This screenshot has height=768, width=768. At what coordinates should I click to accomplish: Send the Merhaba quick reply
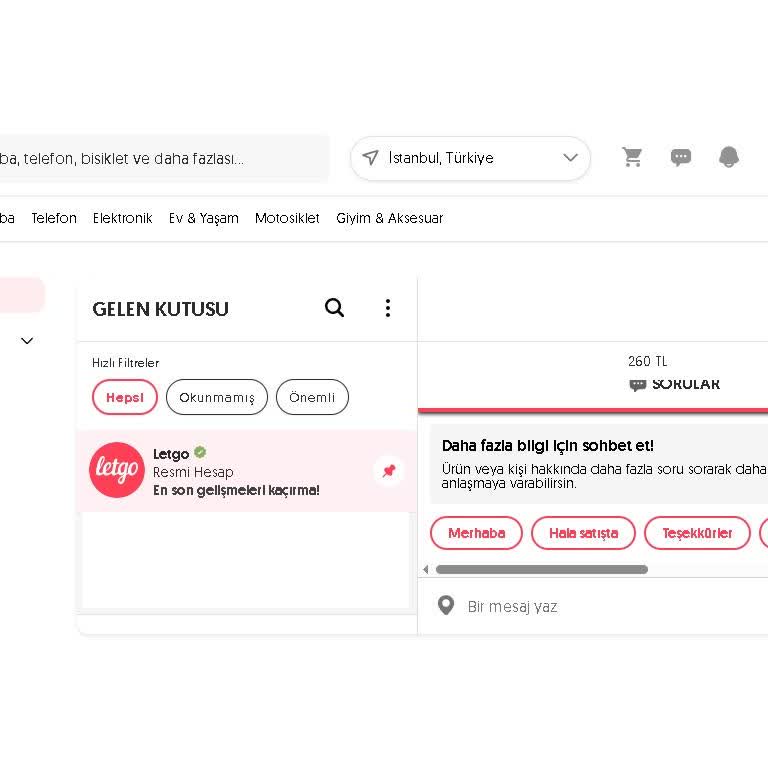477,533
